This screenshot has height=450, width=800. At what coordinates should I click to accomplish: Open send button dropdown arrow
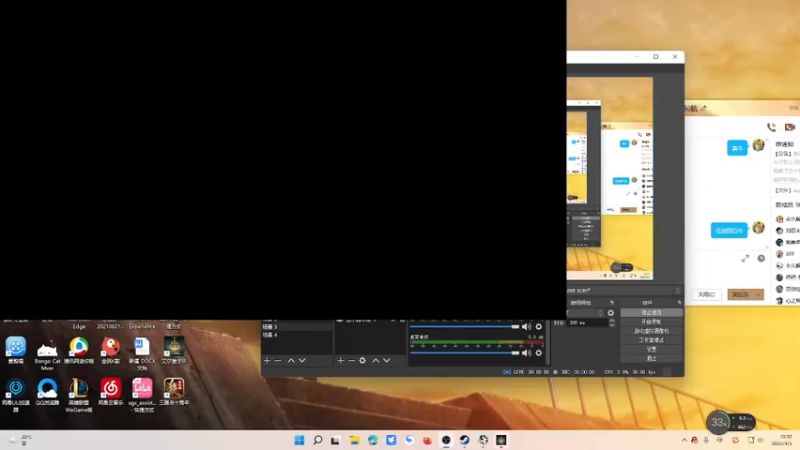[758, 294]
